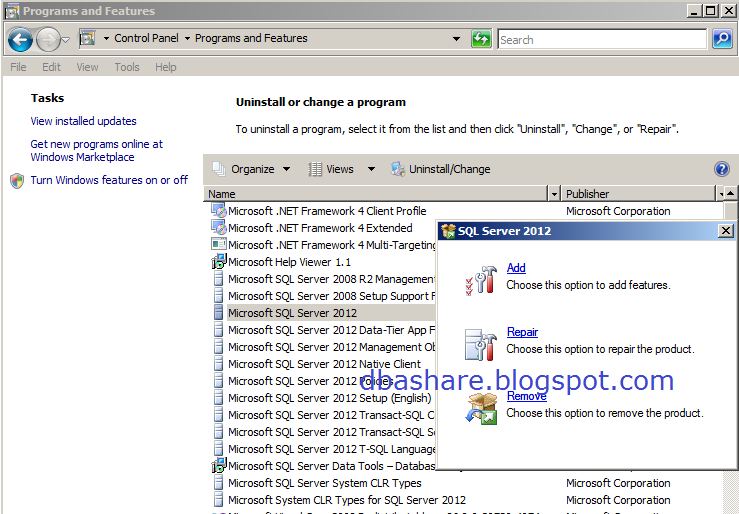Click the SQL Server 2012 dialog title icon
This screenshot has width=739, height=514.
(x=448, y=231)
